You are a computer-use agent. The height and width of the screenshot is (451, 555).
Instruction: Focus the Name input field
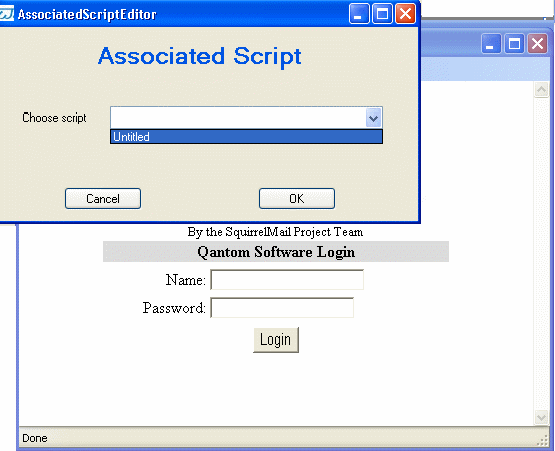pyautogui.click(x=287, y=280)
